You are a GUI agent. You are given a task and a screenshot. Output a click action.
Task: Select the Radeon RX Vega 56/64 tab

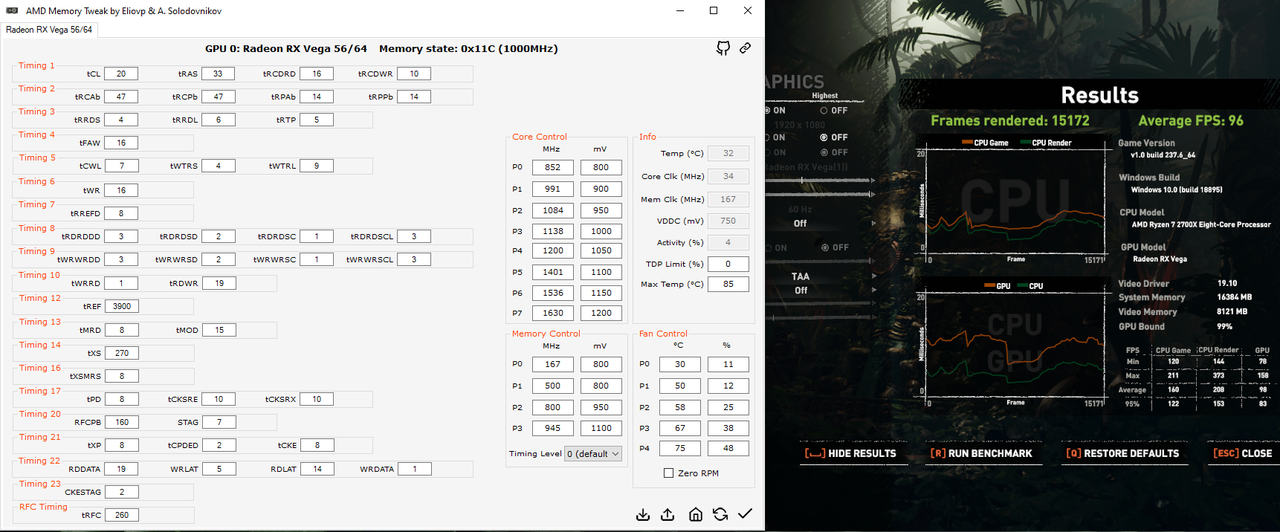(x=49, y=29)
